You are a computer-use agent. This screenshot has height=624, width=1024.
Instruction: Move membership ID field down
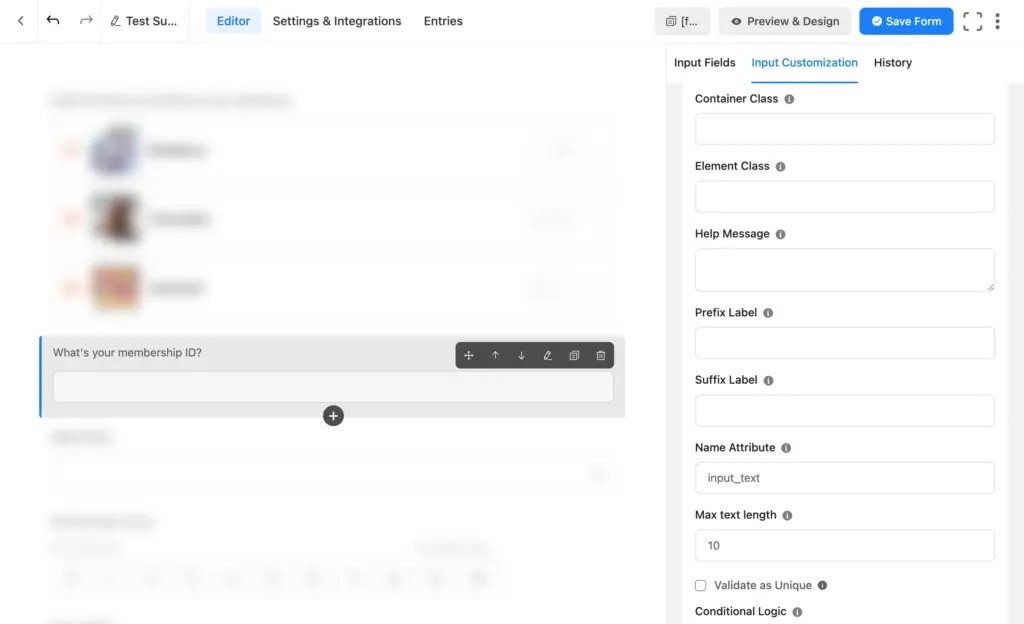[x=521, y=356]
